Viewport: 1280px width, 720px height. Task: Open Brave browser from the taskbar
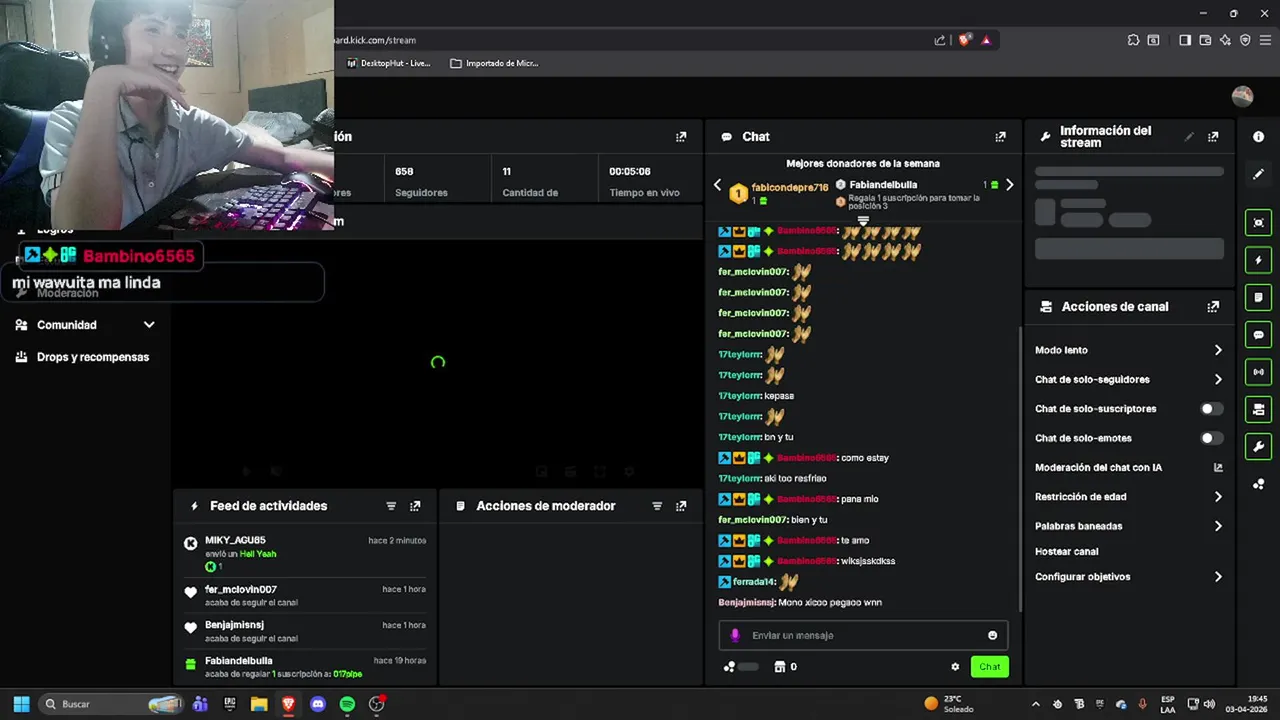coord(289,704)
